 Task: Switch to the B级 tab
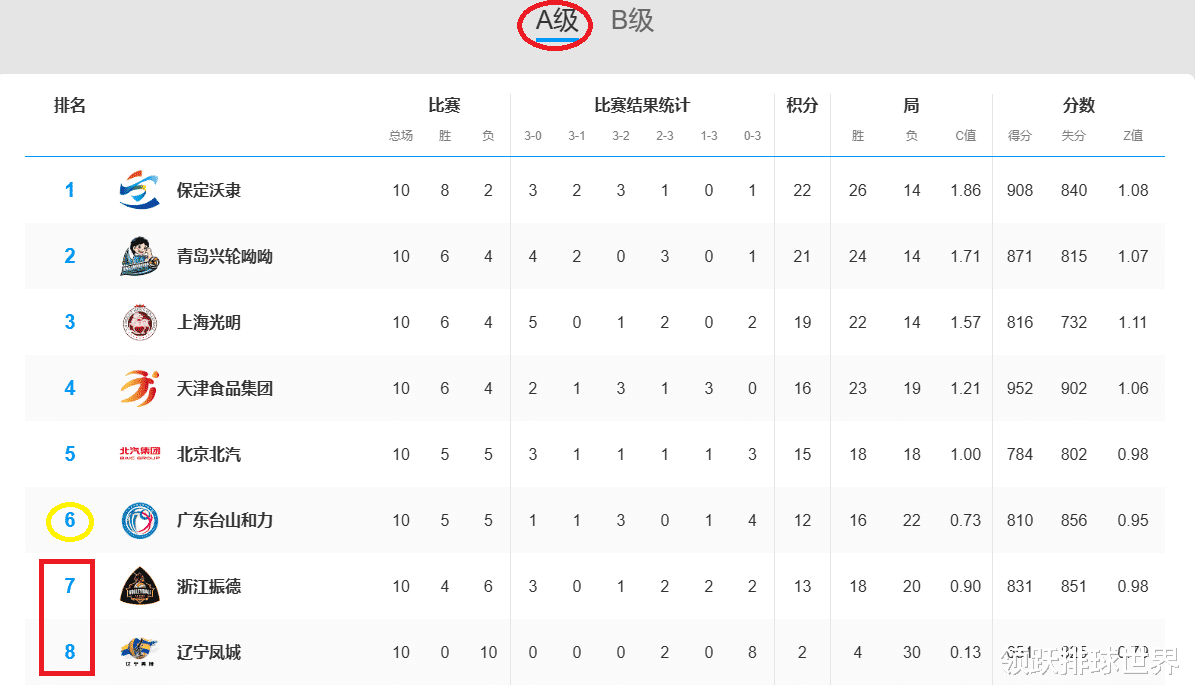(x=632, y=21)
